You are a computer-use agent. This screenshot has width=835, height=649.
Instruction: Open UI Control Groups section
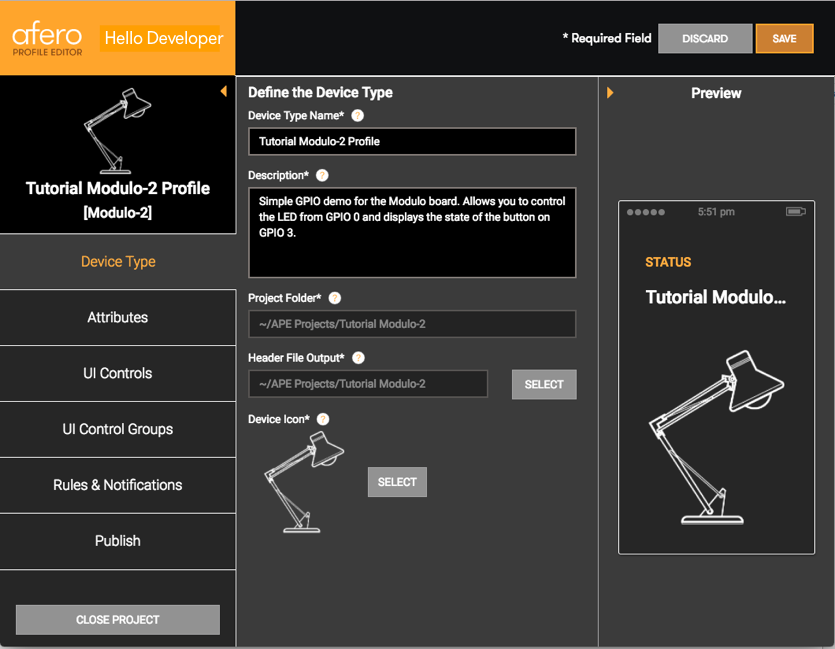118,430
